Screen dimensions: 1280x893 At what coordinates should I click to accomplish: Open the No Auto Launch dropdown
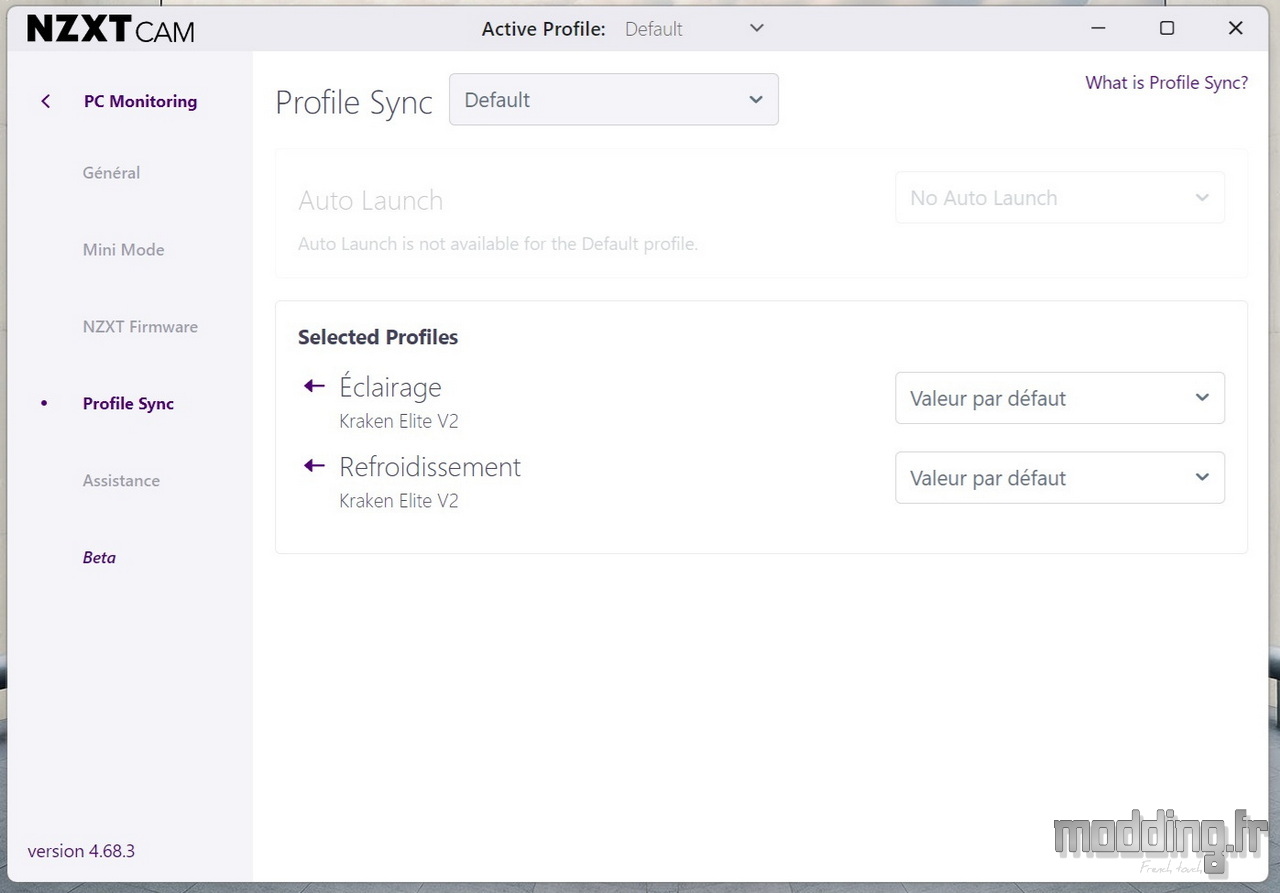[x=1059, y=198]
